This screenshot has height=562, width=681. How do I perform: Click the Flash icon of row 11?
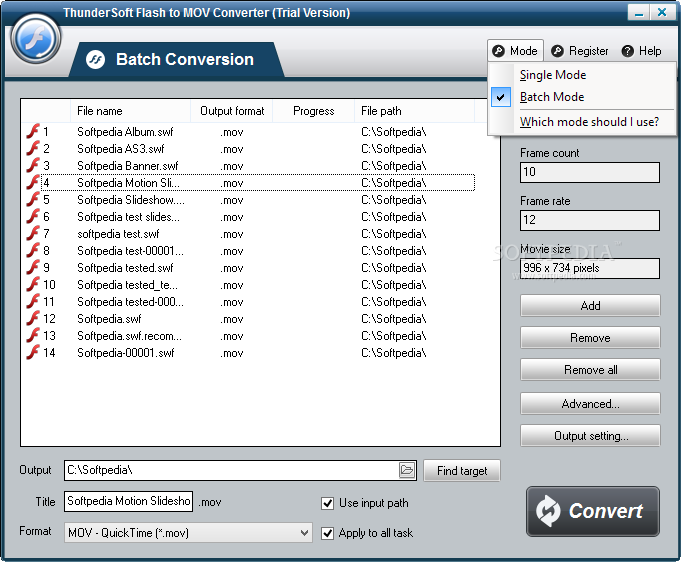click(x=33, y=301)
